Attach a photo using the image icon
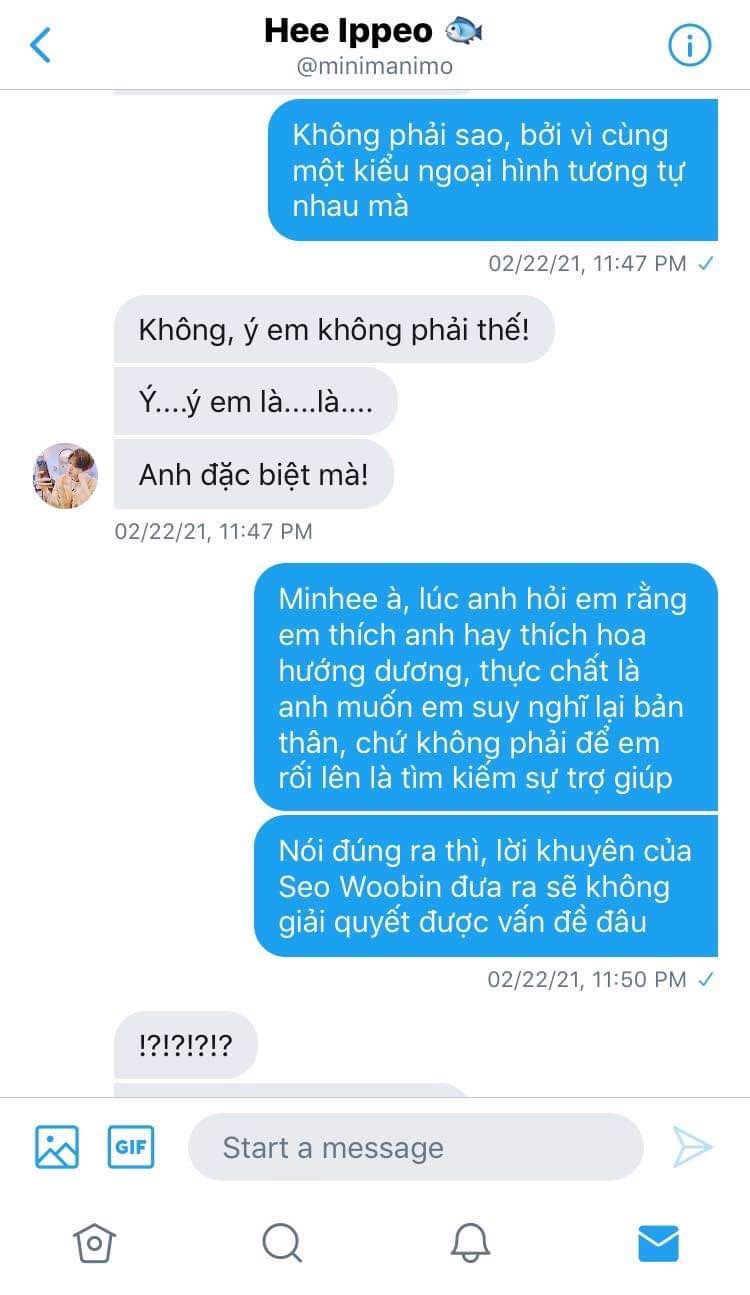 [x=57, y=1147]
